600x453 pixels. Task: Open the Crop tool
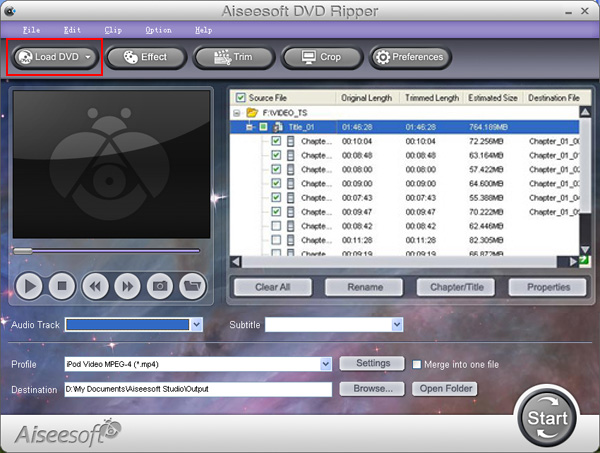point(321,57)
